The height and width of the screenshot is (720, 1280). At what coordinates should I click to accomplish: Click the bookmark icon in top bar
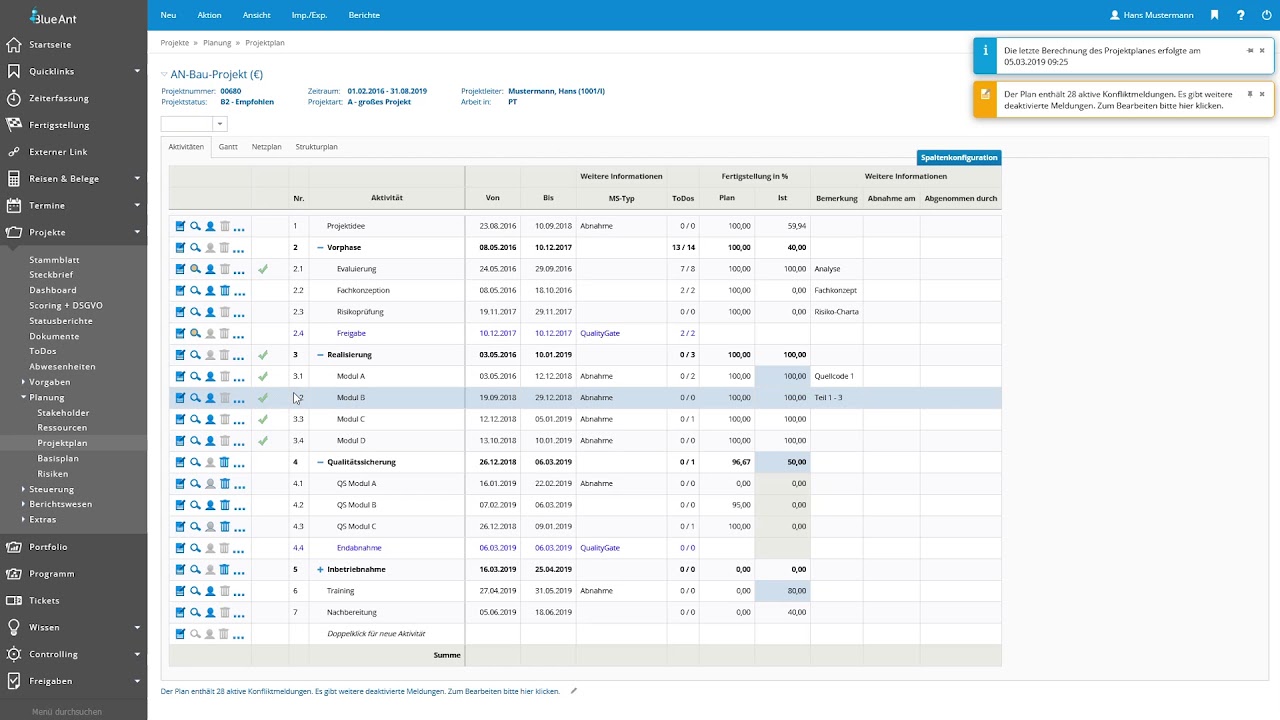1214,15
